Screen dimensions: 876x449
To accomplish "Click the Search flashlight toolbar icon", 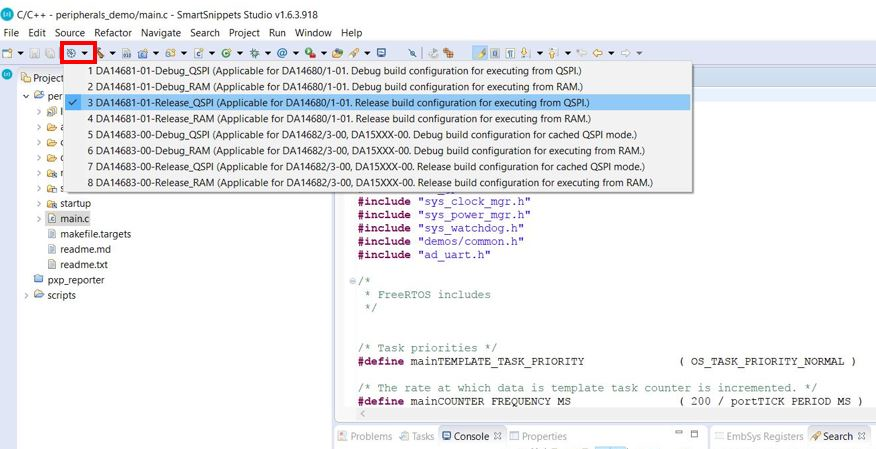I will [354, 53].
